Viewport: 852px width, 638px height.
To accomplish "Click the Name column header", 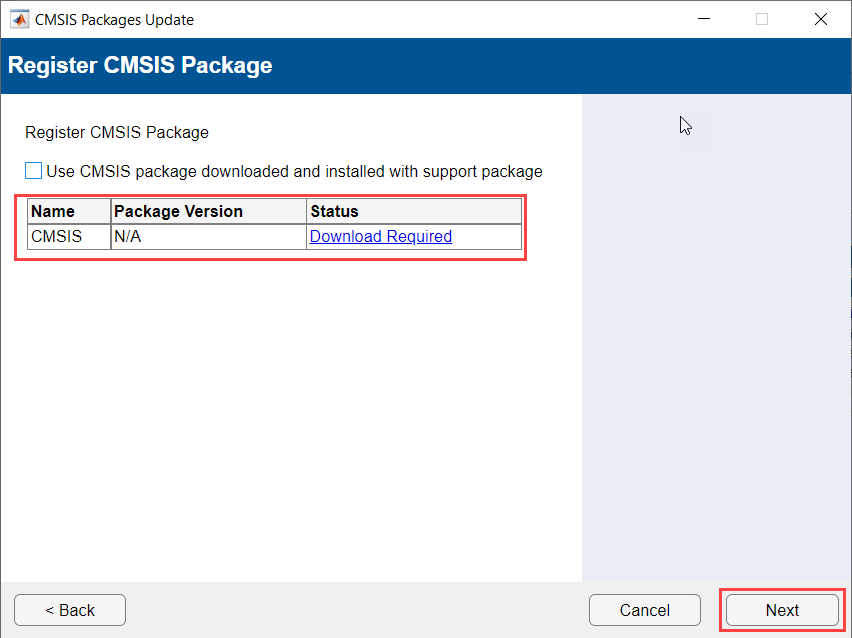I will point(68,211).
